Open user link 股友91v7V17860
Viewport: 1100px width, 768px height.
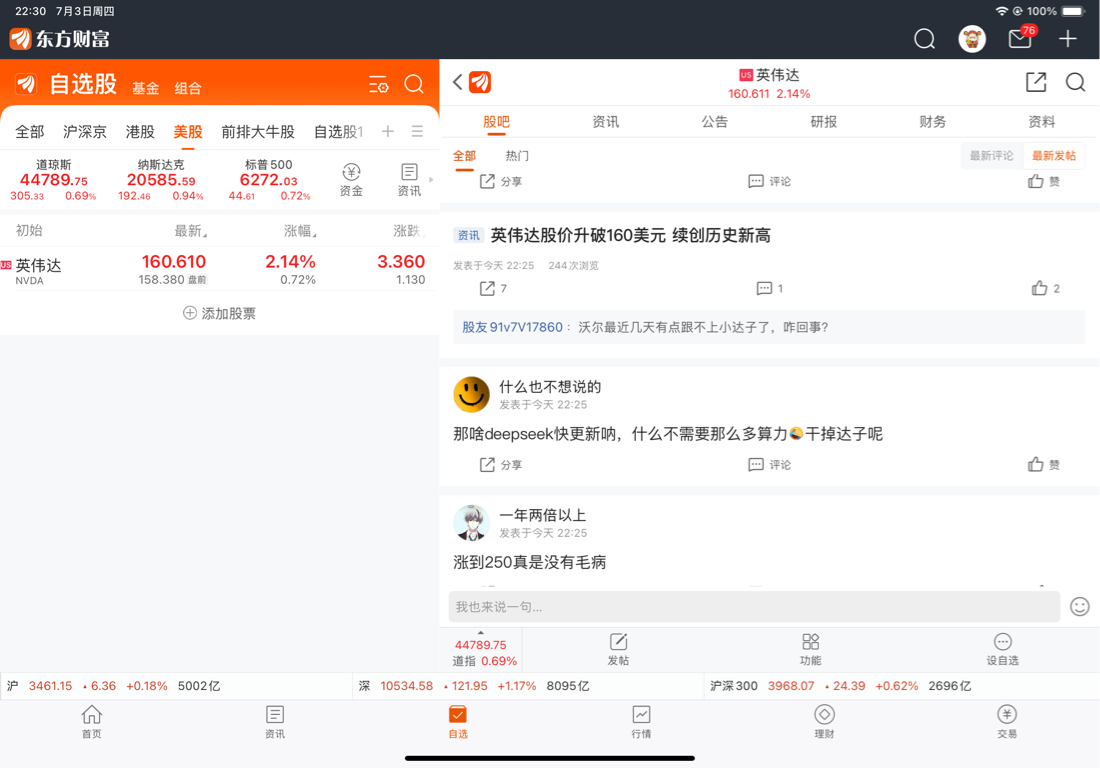click(x=512, y=328)
